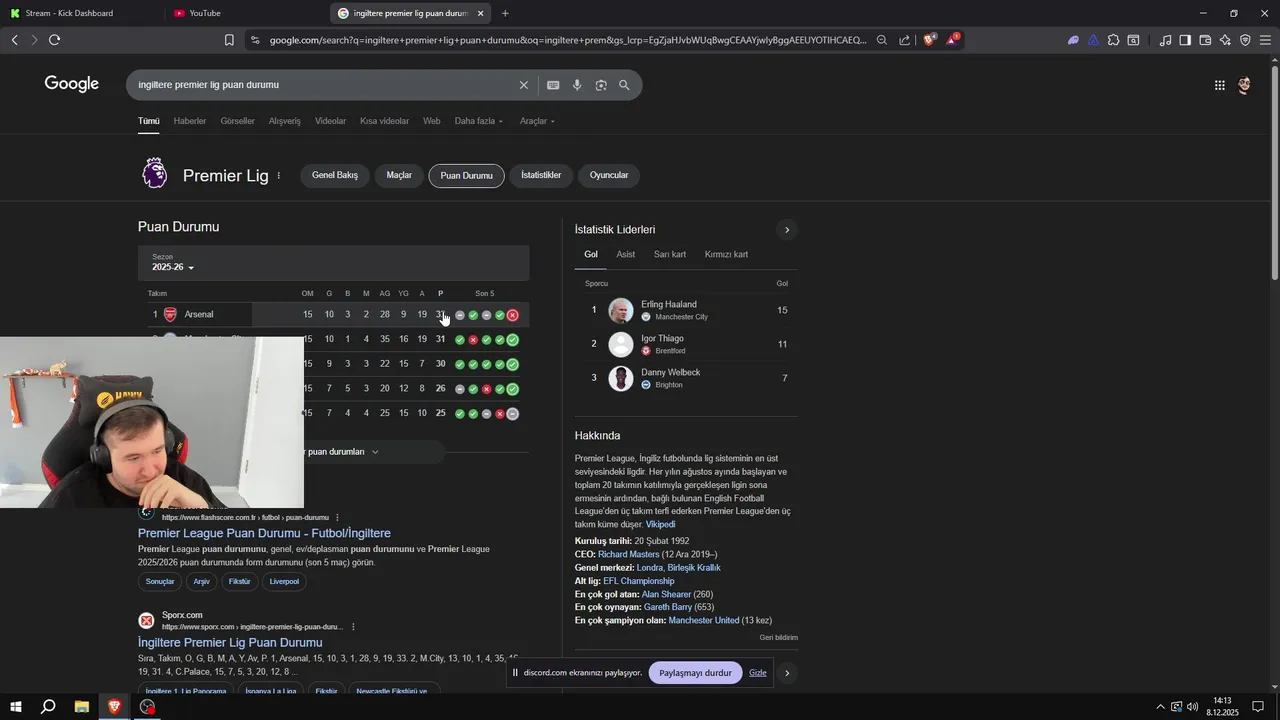
Task: Expand the Daha fazla dropdown
Action: [x=479, y=121]
